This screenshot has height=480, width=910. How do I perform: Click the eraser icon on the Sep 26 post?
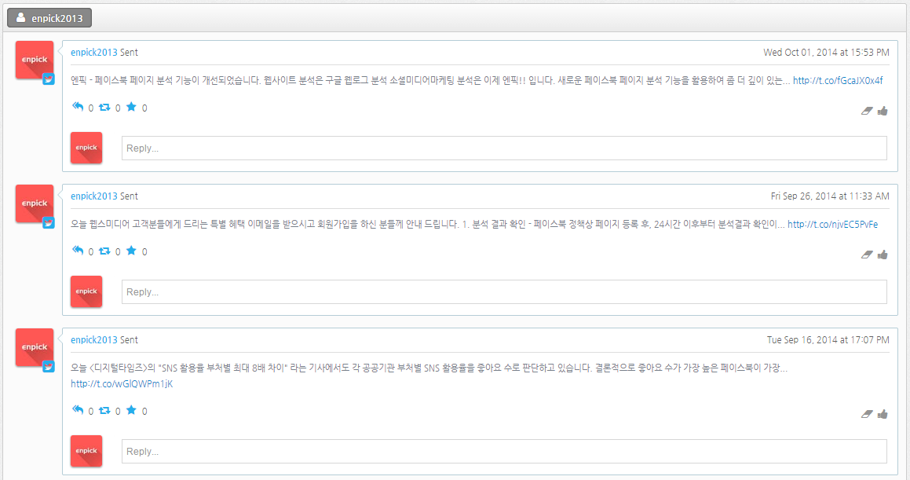coord(867,255)
